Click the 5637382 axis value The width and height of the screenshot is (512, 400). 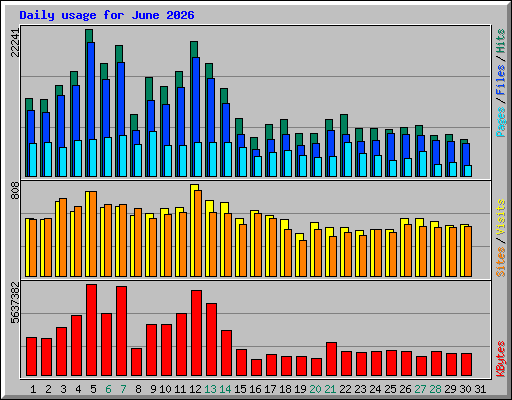[x=15, y=303]
